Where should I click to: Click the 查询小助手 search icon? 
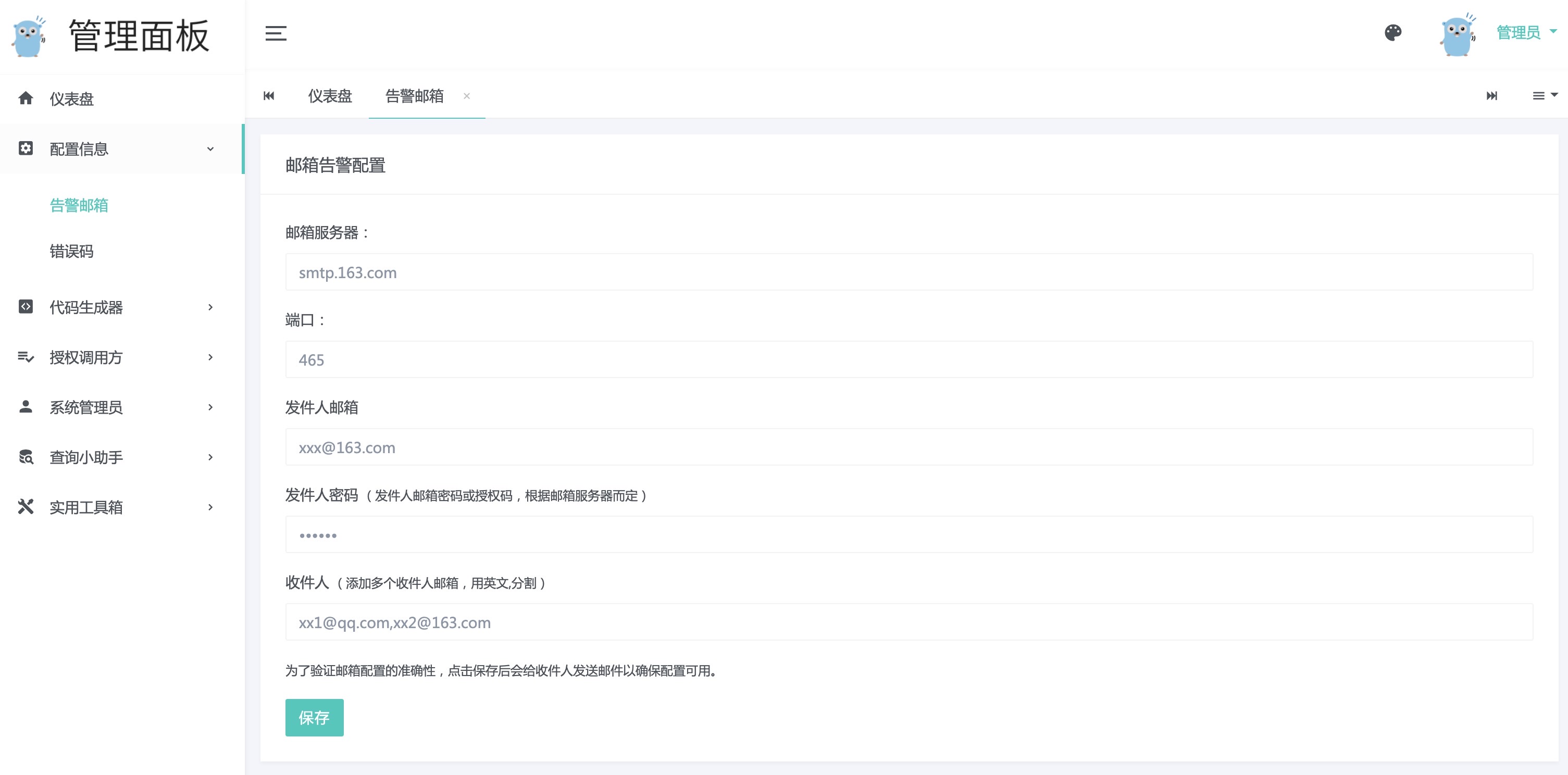point(26,457)
